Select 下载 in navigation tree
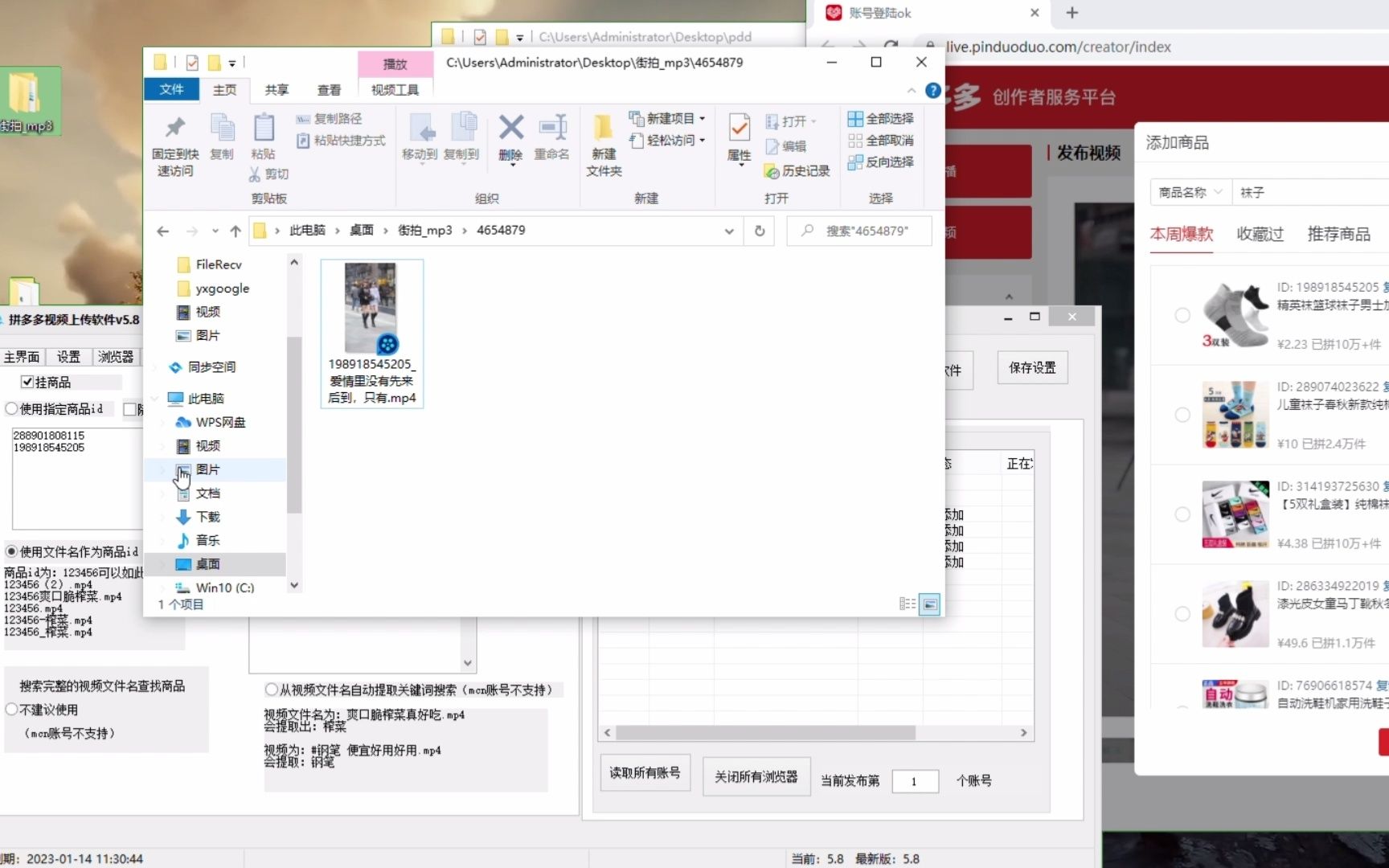 point(207,517)
